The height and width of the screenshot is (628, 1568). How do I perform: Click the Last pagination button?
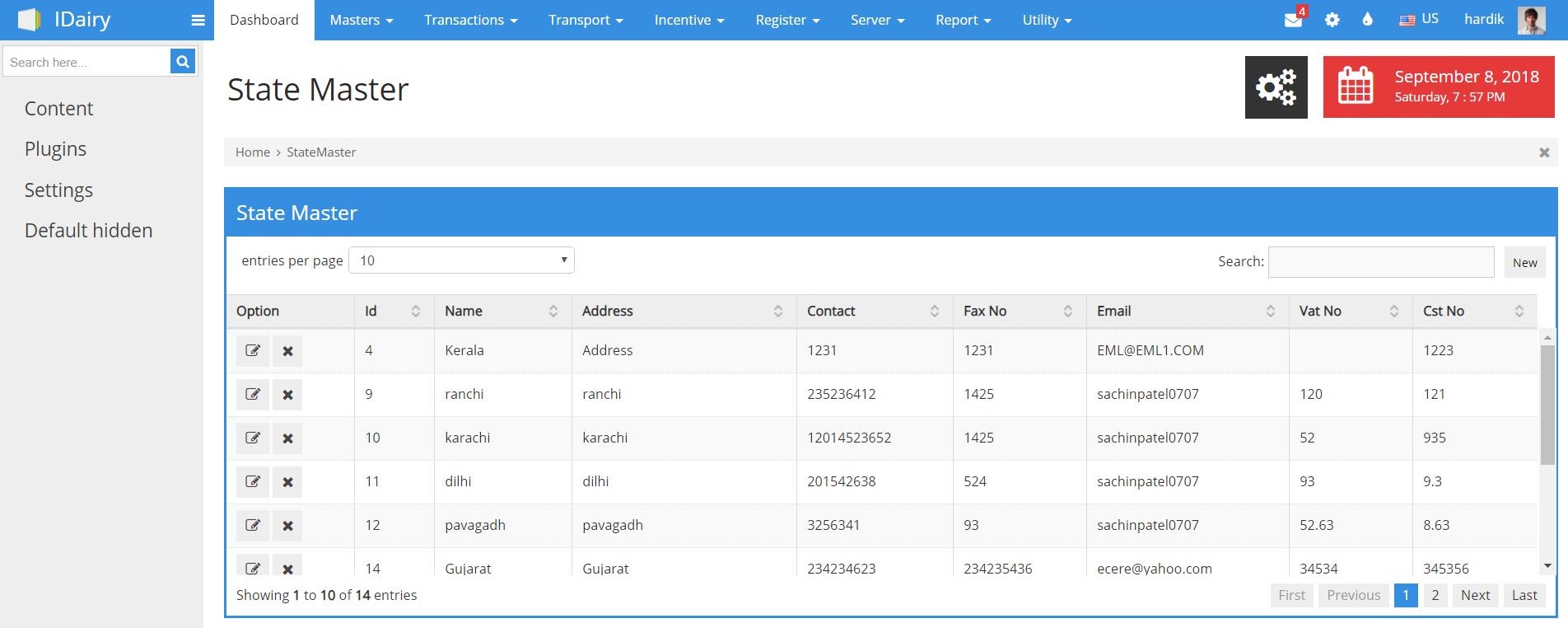click(x=1524, y=595)
